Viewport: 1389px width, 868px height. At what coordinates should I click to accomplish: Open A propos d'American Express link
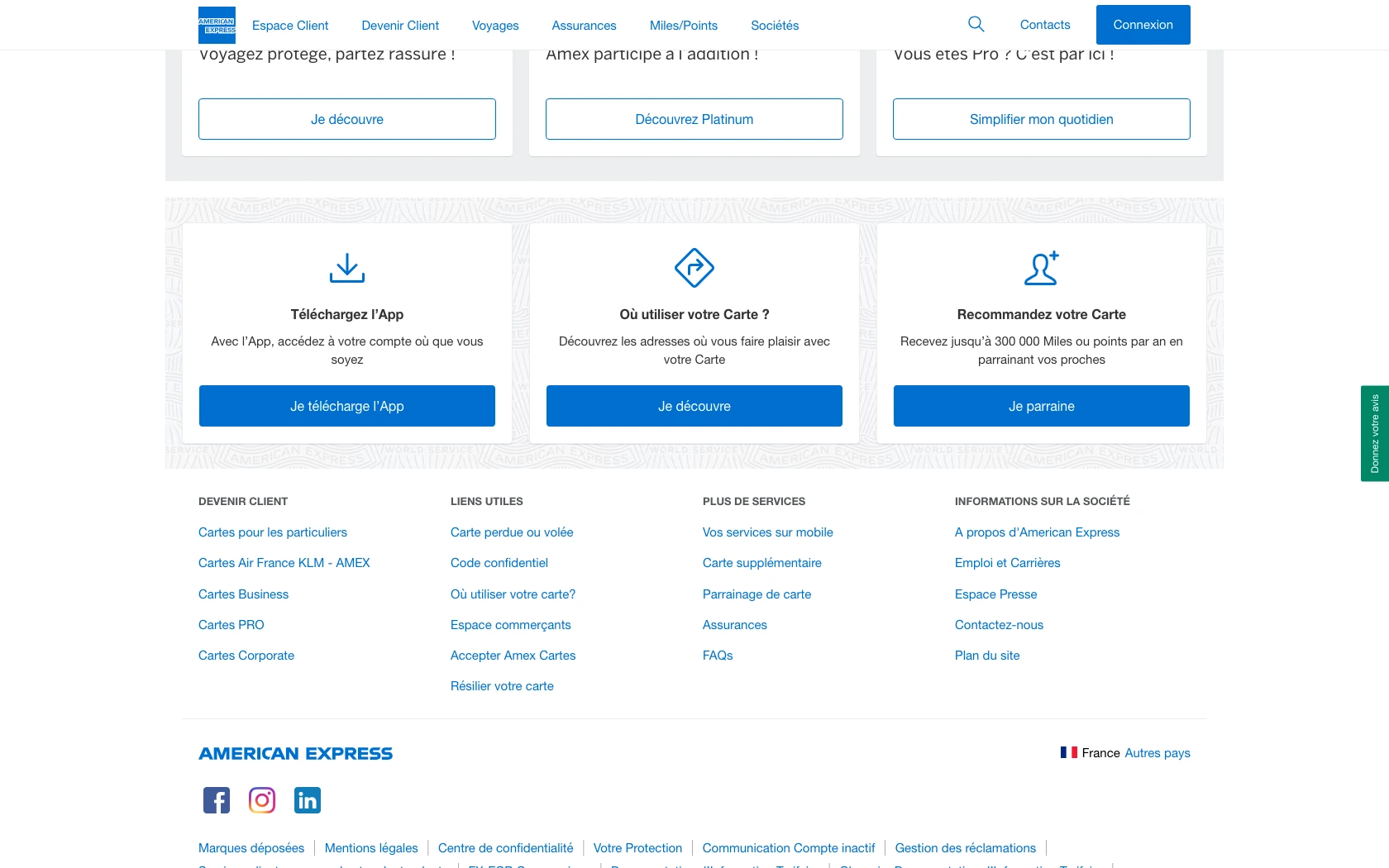(1038, 532)
